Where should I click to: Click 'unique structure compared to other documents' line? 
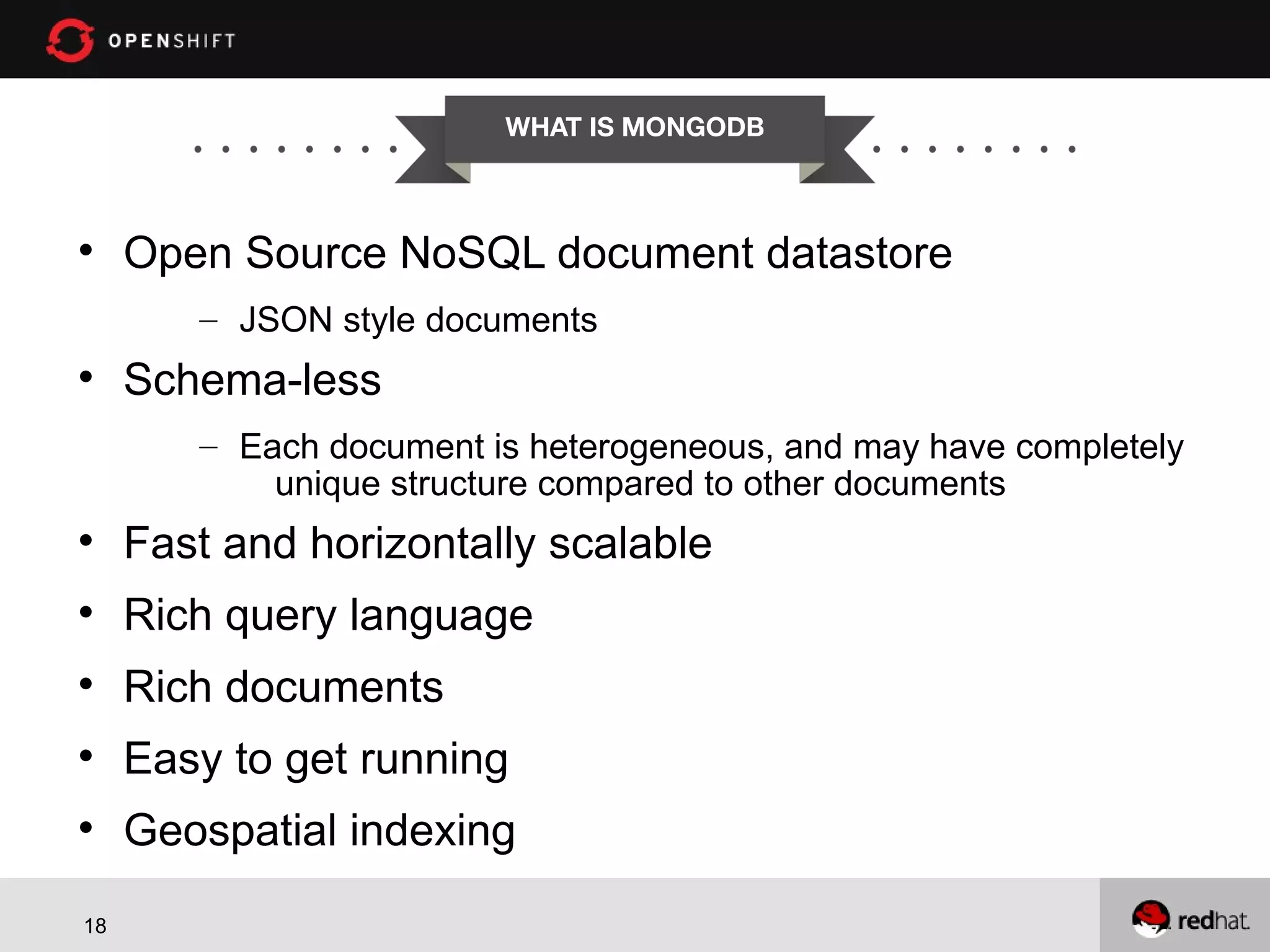click(640, 484)
